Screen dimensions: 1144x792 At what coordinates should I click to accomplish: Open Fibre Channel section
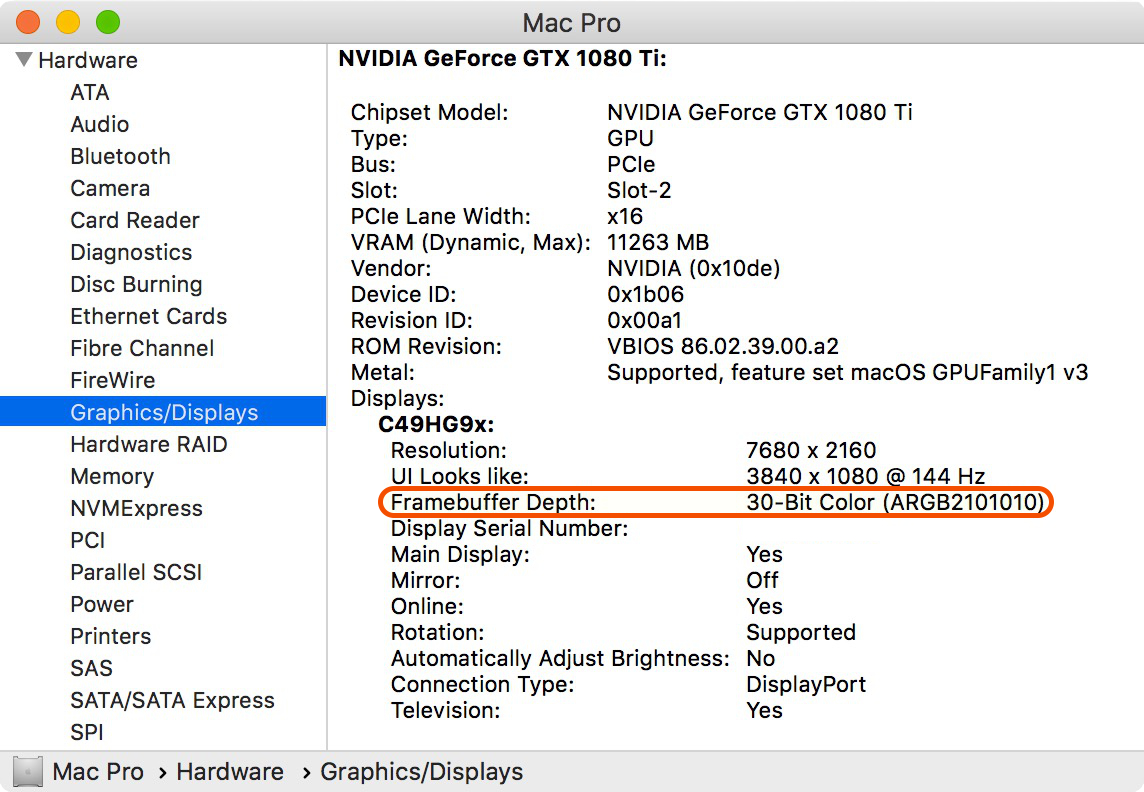(x=142, y=349)
